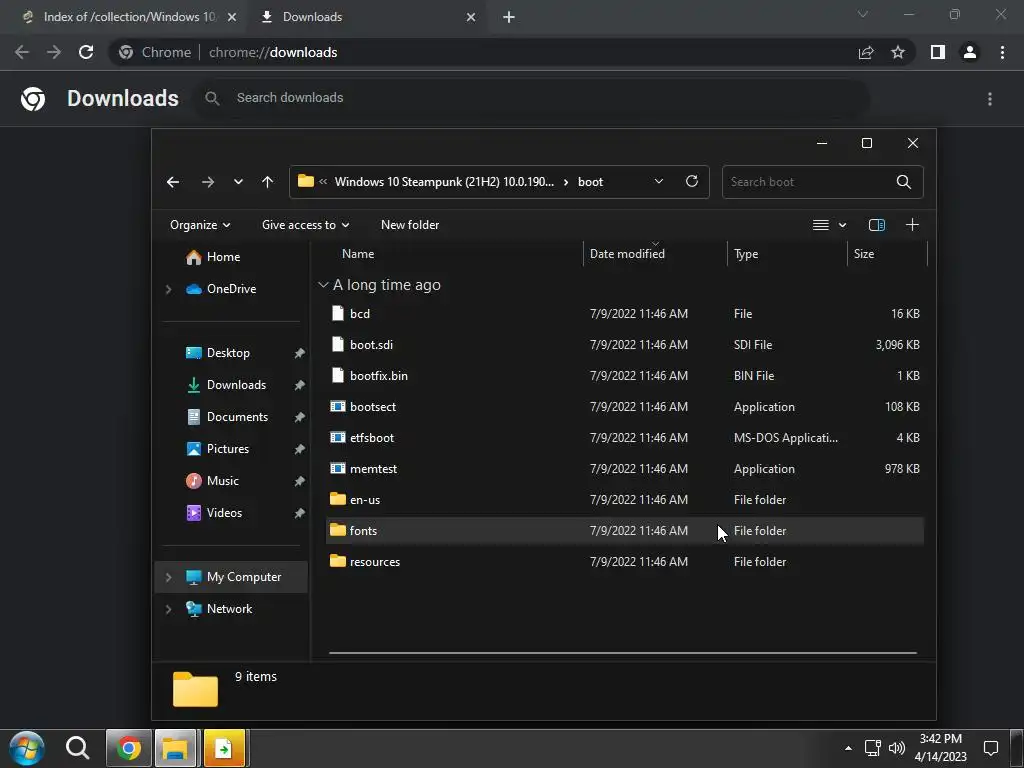Select the memtest application icon
This screenshot has height=768, width=1024.
pos(338,468)
